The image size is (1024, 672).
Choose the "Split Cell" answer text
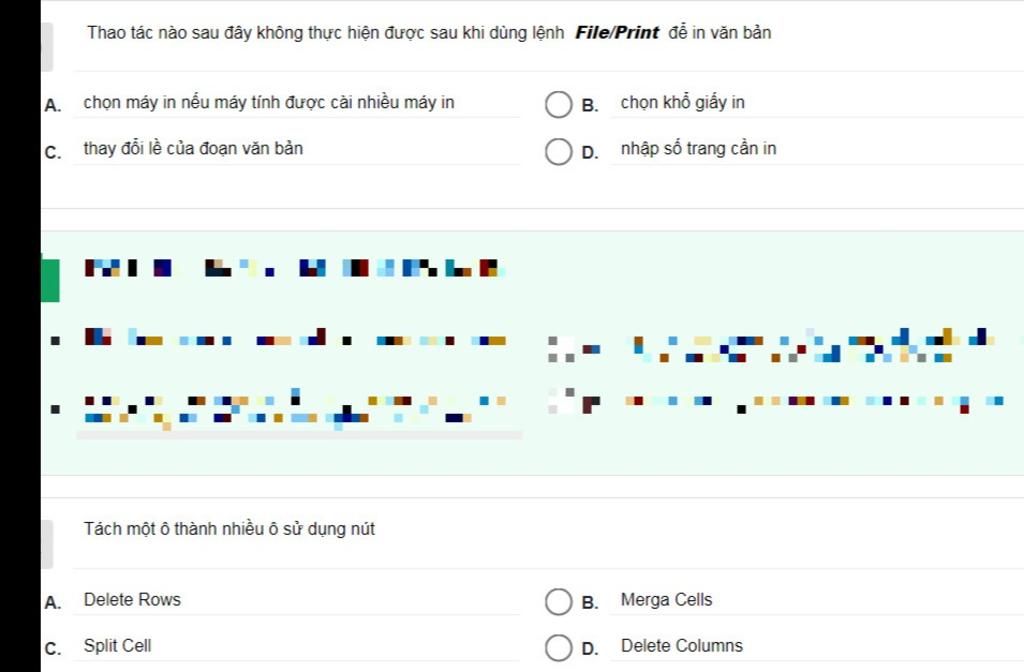[117, 646]
